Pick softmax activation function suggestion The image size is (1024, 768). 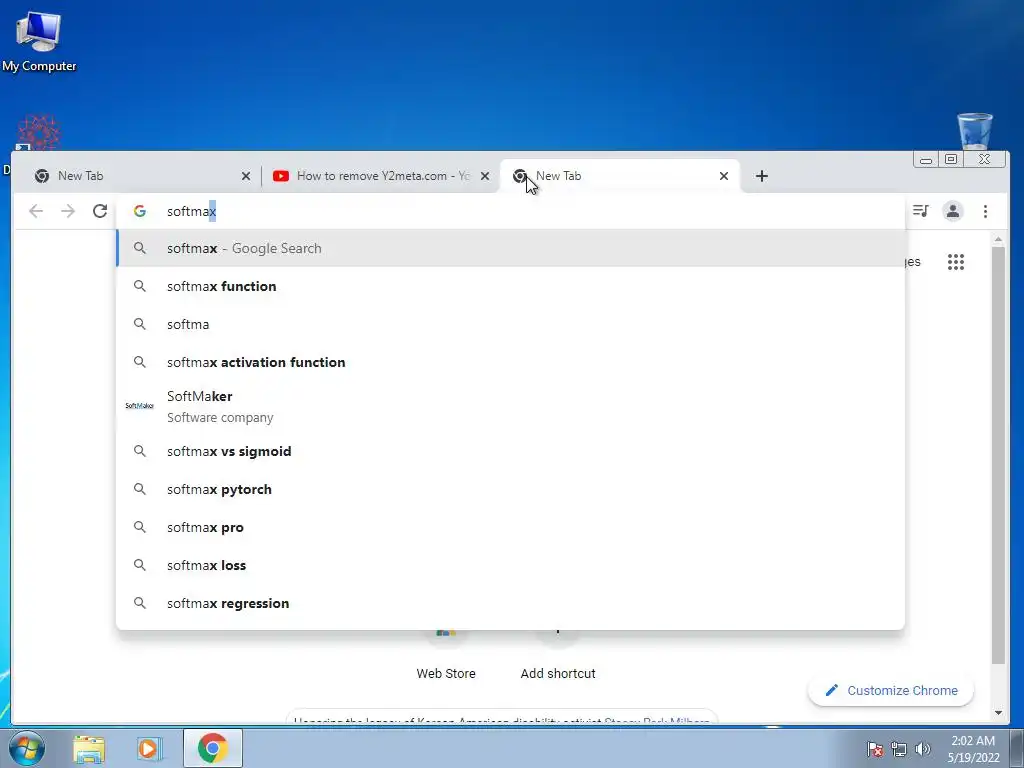tap(511, 362)
